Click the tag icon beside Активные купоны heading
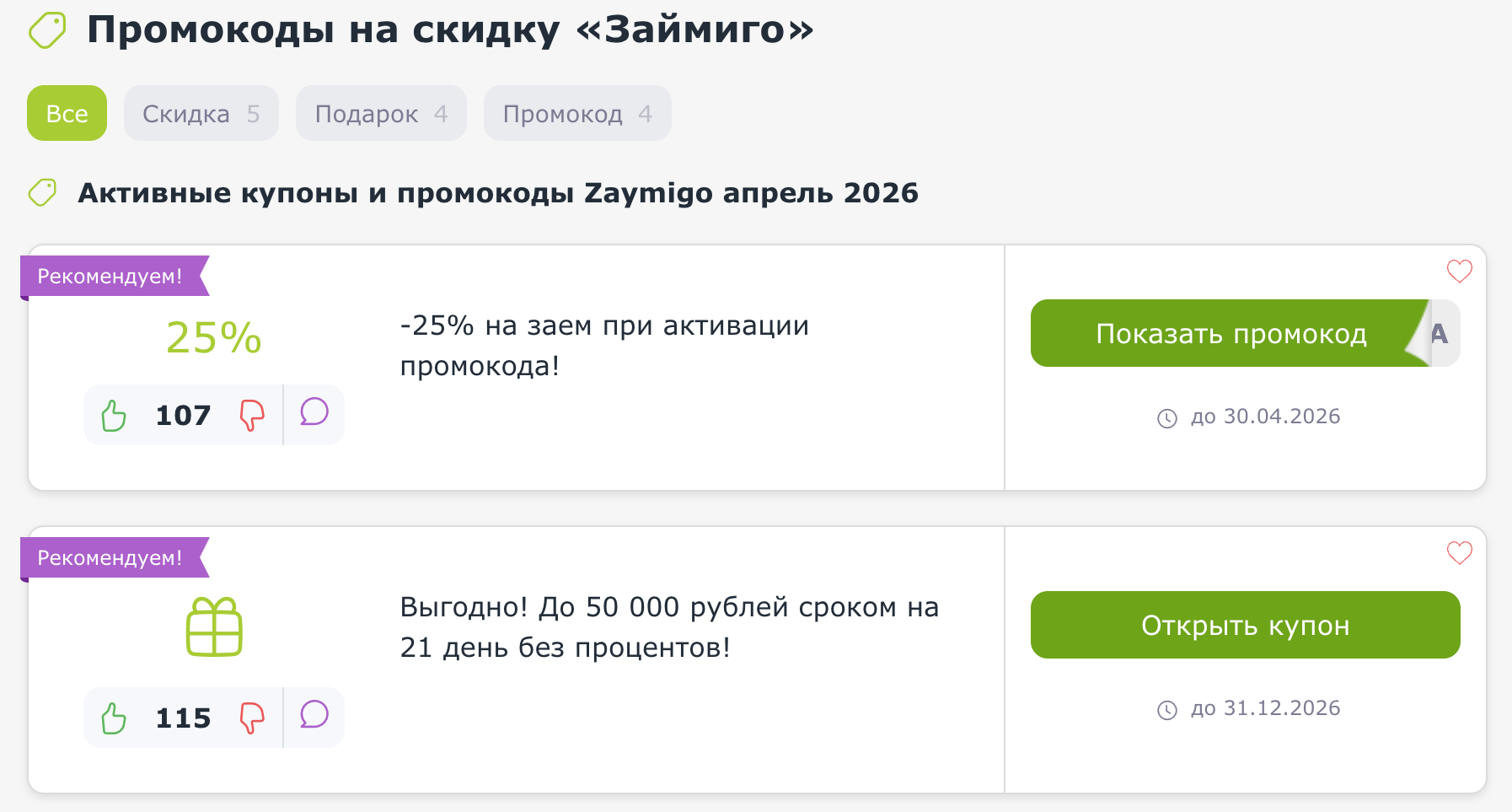The width and height of the screenshot is (1512, 812). coord(41,192)
